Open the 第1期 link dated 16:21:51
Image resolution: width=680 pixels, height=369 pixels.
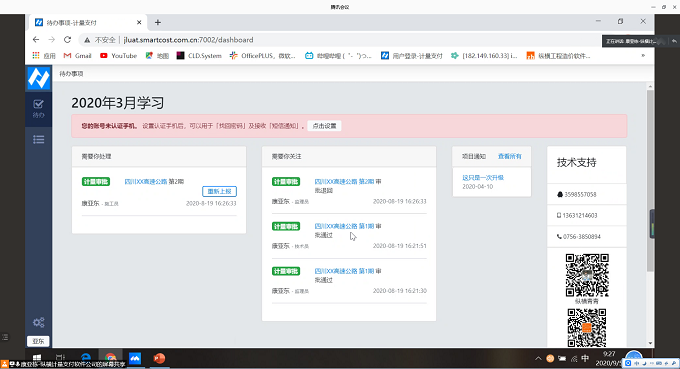point(344,226)
